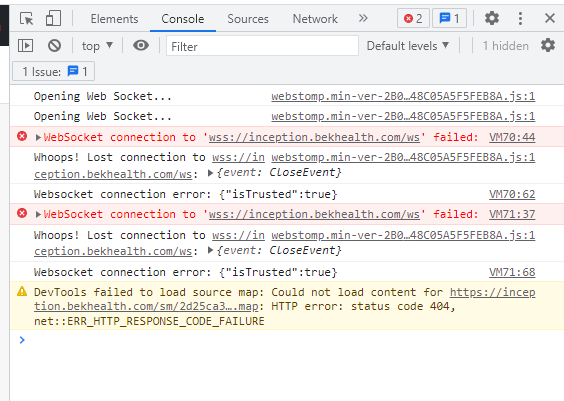The image size is (564, 401).
Task: Click the yellow warning triangle icon
Action: point(22,291)
